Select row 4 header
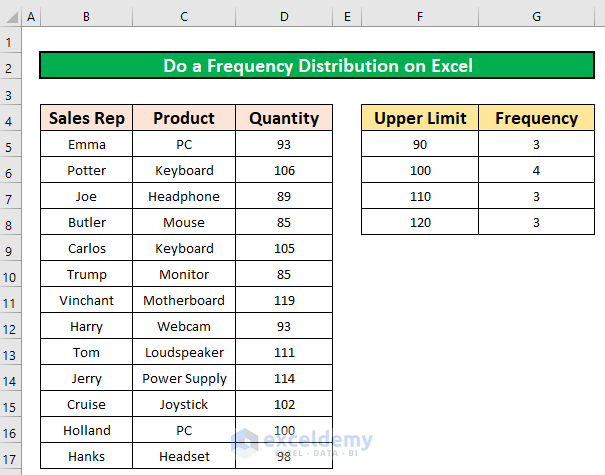605x475 pixels. coord(10,118)
